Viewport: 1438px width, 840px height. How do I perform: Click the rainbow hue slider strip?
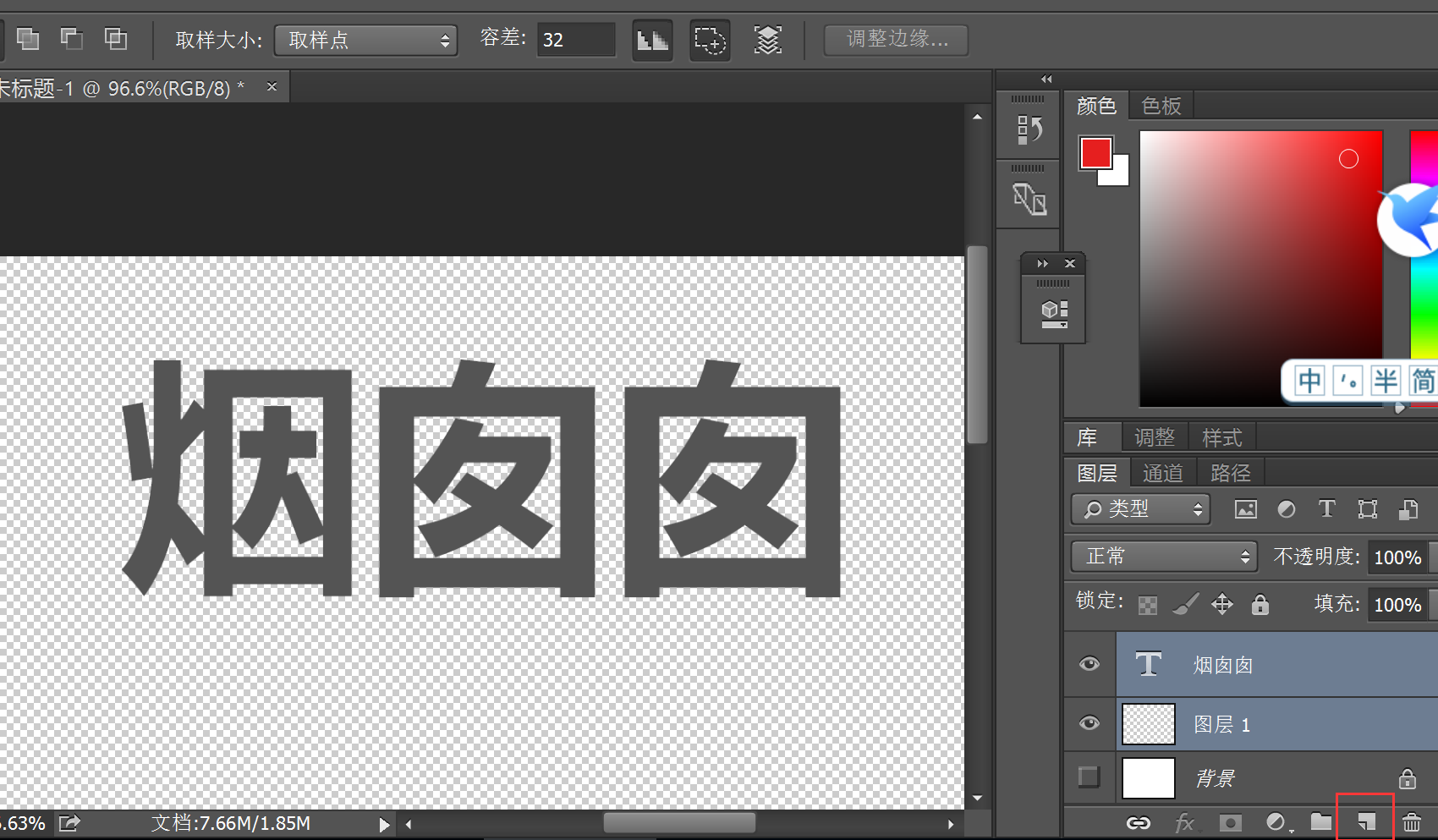tap(1424, 268)
